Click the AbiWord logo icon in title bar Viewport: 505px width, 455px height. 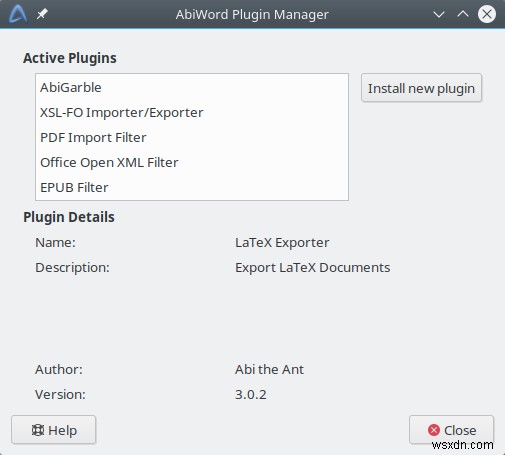coord(17,14)
